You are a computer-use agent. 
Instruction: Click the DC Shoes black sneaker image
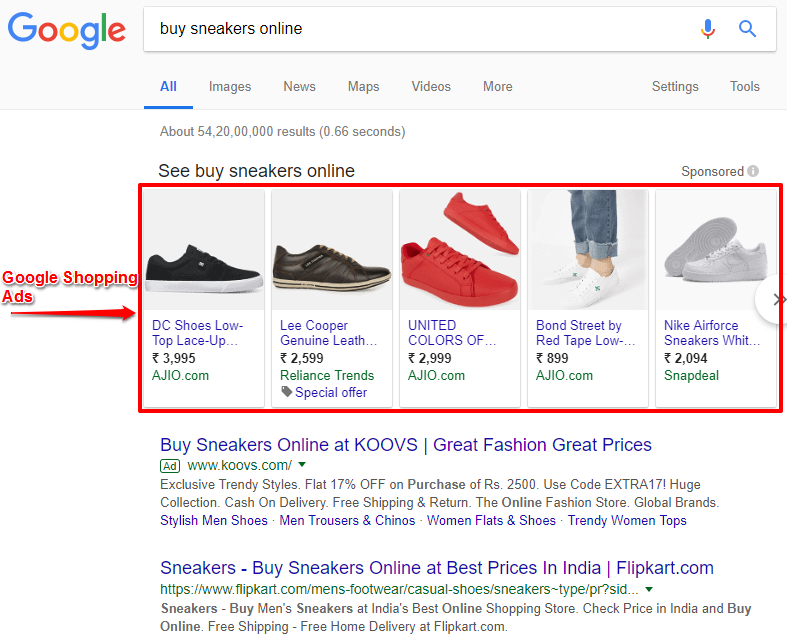click(204, 250)
